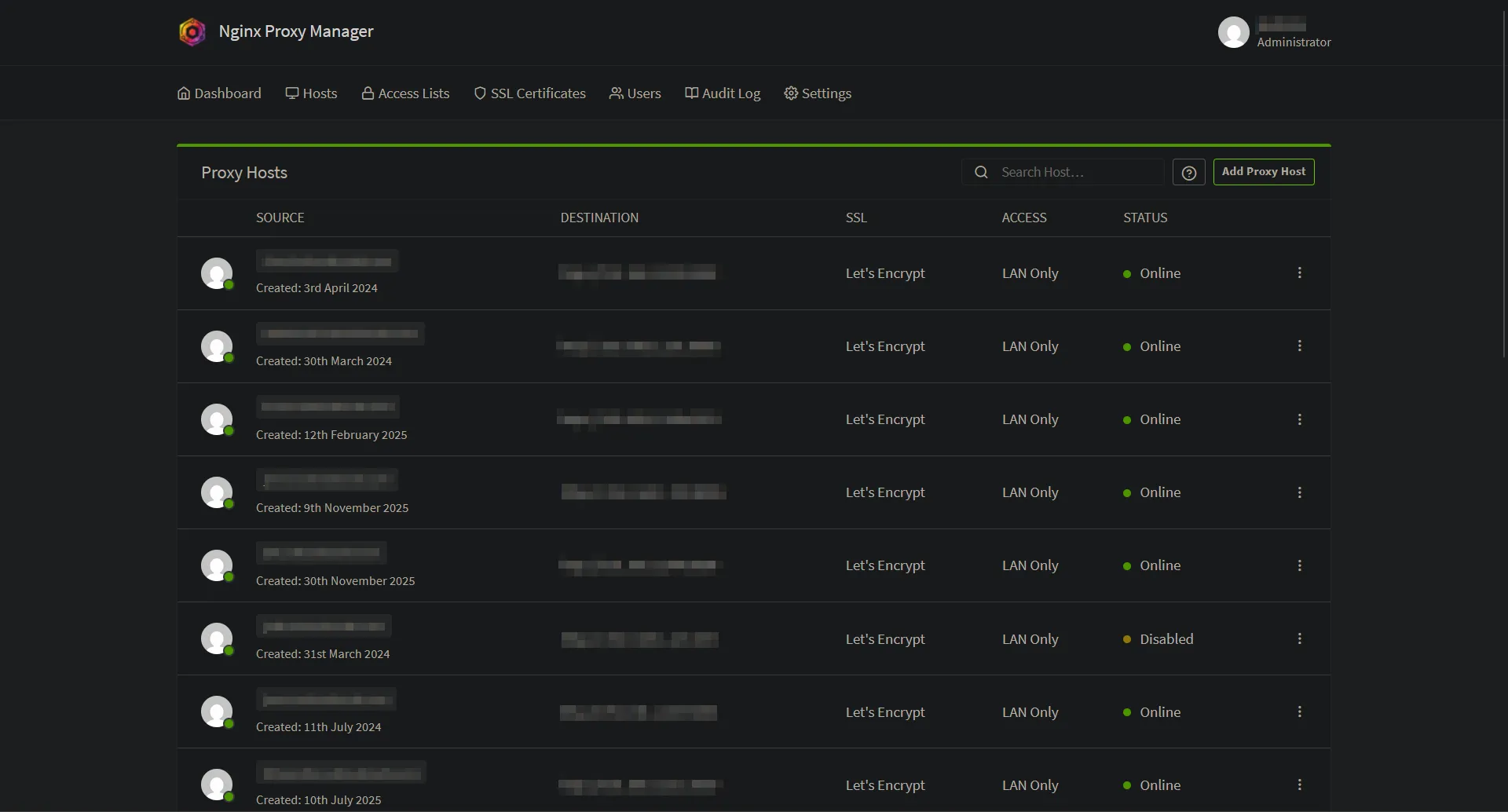Image resolution: width=1508 pixels, height=812 pixels.
Task: Open the Audit Log page
Action: pos(723,93)
